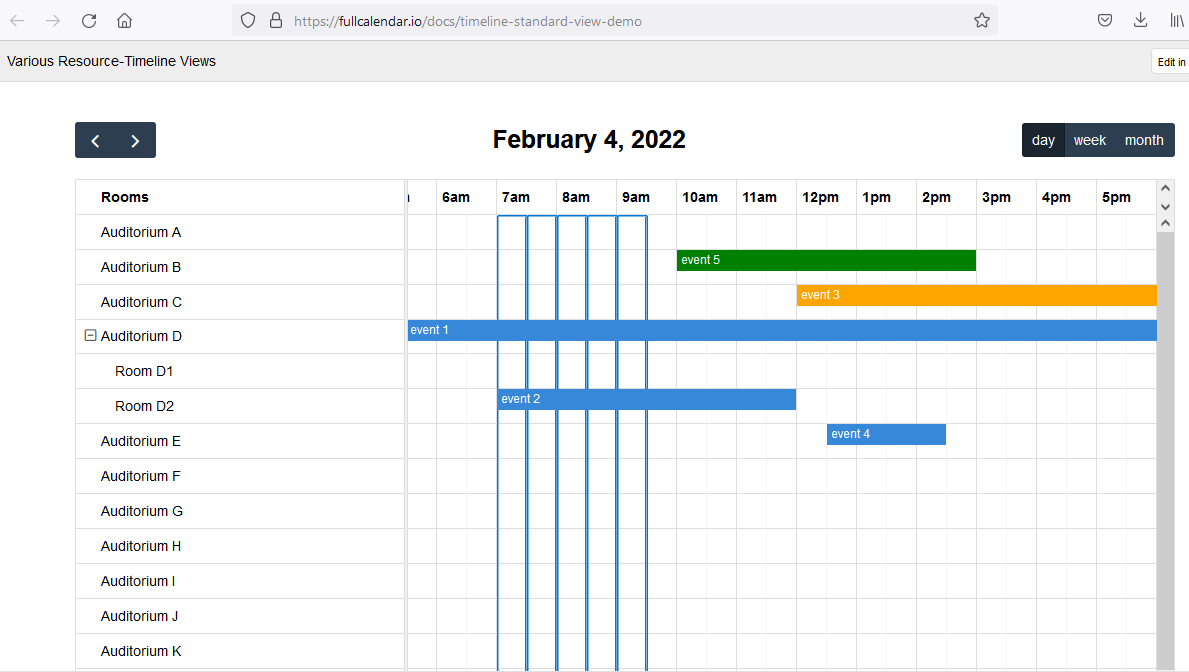
Task: Click the right chevron to go to next day
Action: click(135, 140)
